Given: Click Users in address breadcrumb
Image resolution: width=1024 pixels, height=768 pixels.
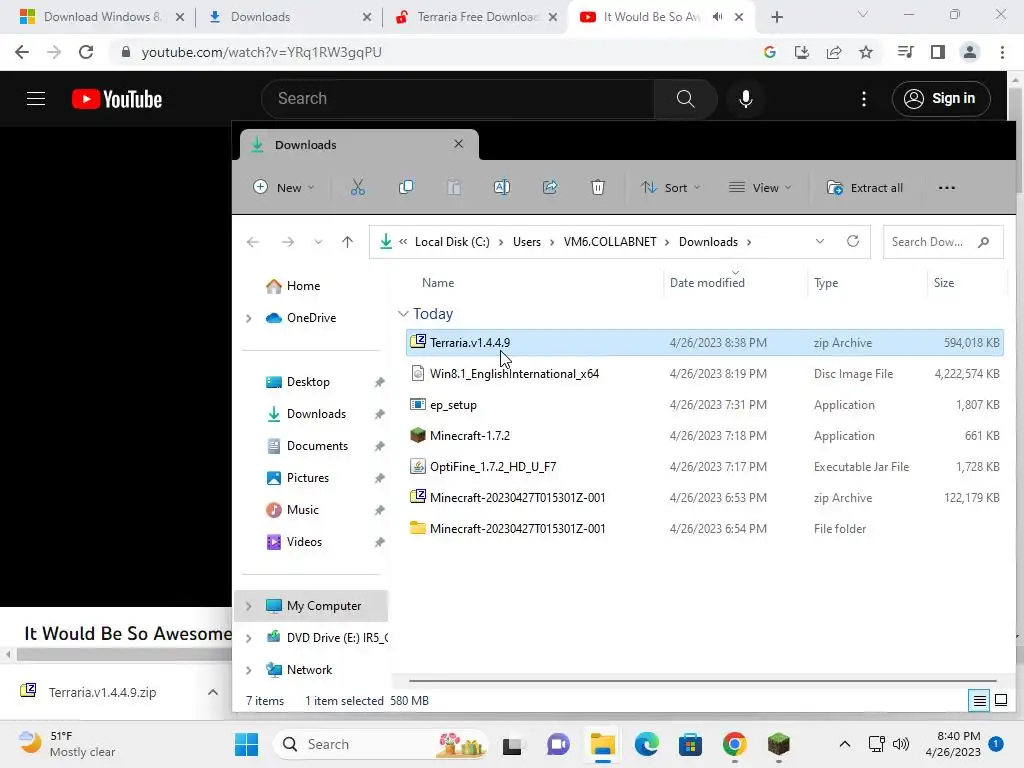Looking at the screenshot, I should point(526,242).
